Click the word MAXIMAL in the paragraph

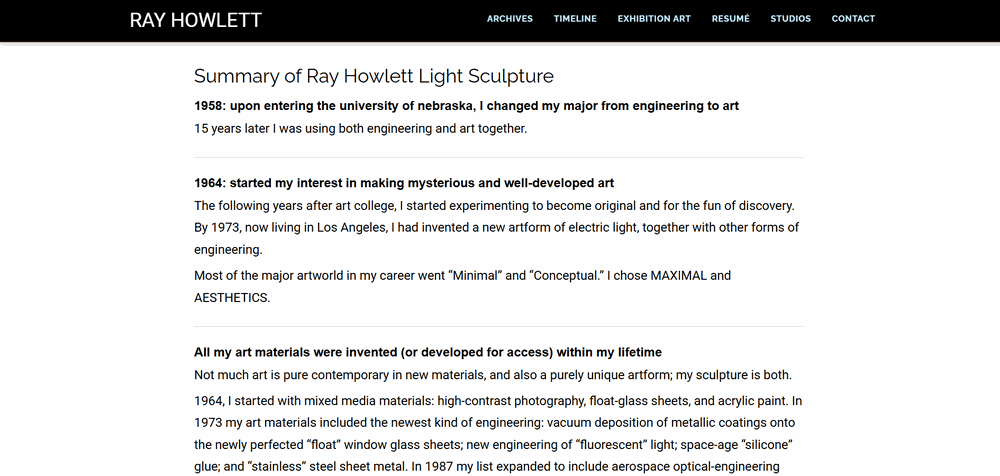(x=679, y=275)
